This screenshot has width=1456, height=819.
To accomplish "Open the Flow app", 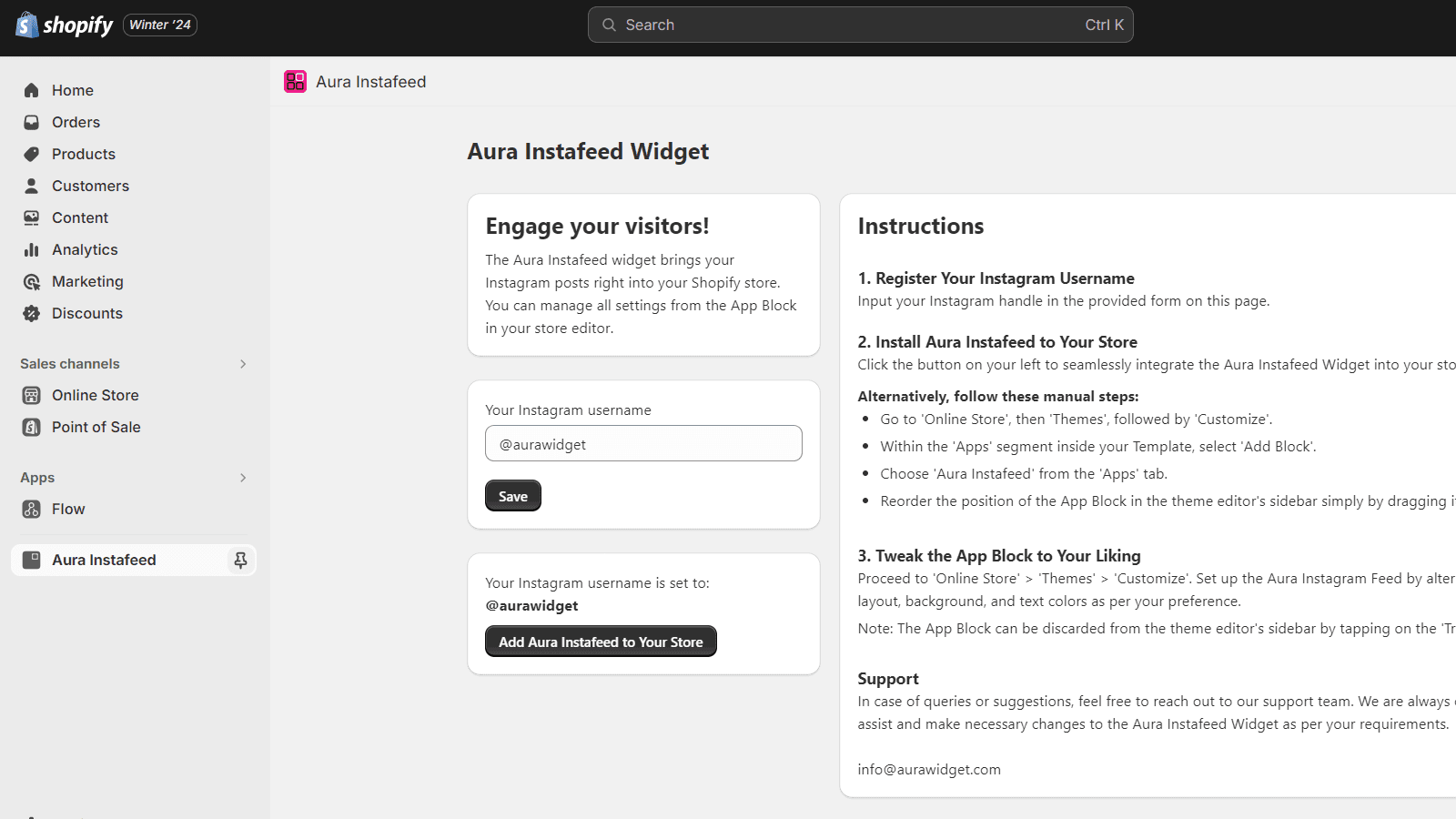I will 68,509.
